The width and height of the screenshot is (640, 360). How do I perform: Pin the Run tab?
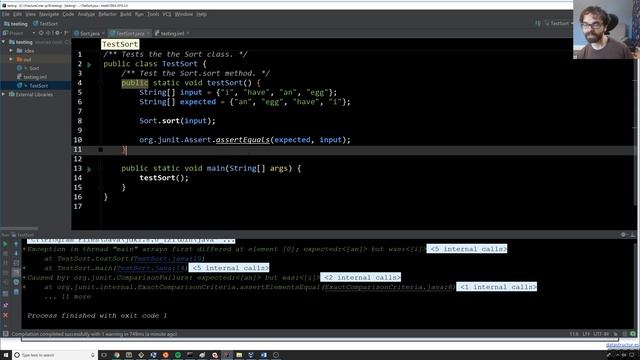[5, 305]
